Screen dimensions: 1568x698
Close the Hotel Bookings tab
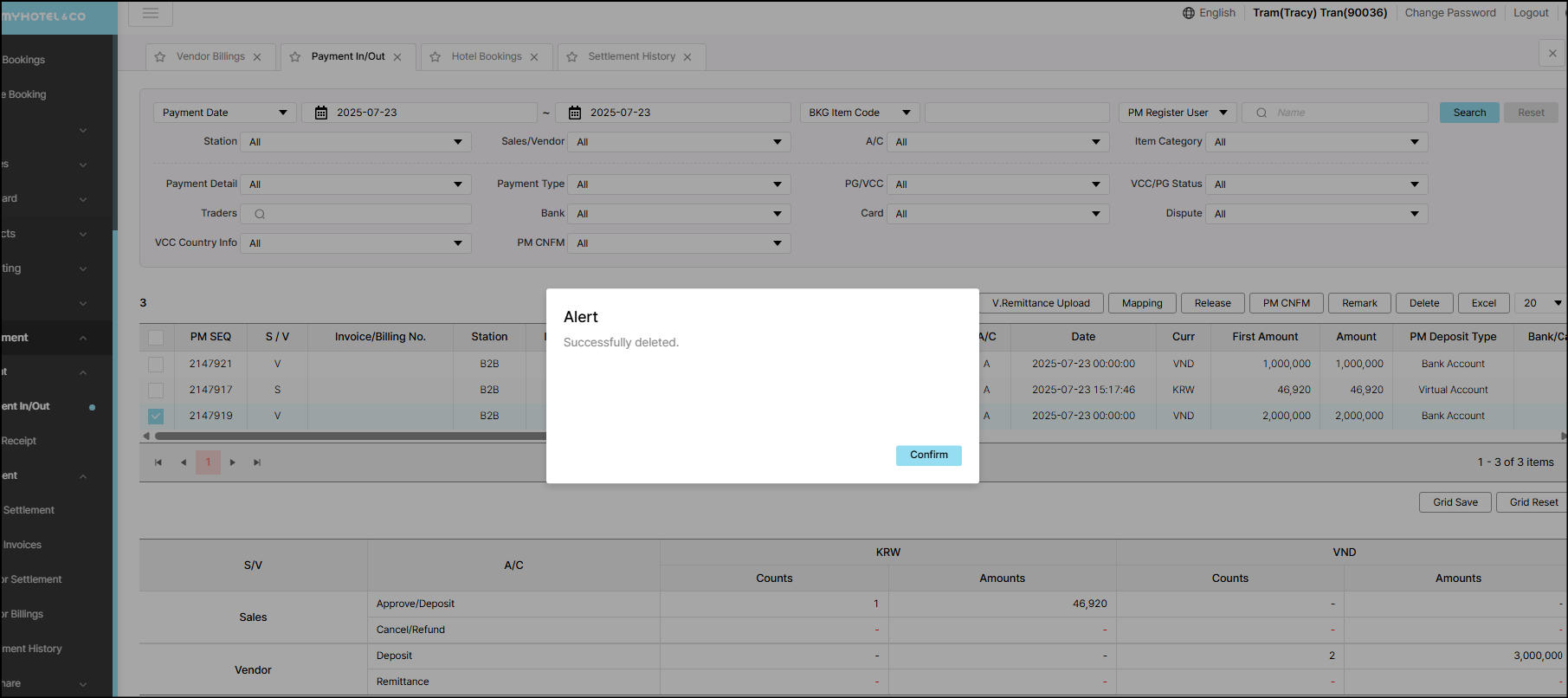[x=534, y=57]
